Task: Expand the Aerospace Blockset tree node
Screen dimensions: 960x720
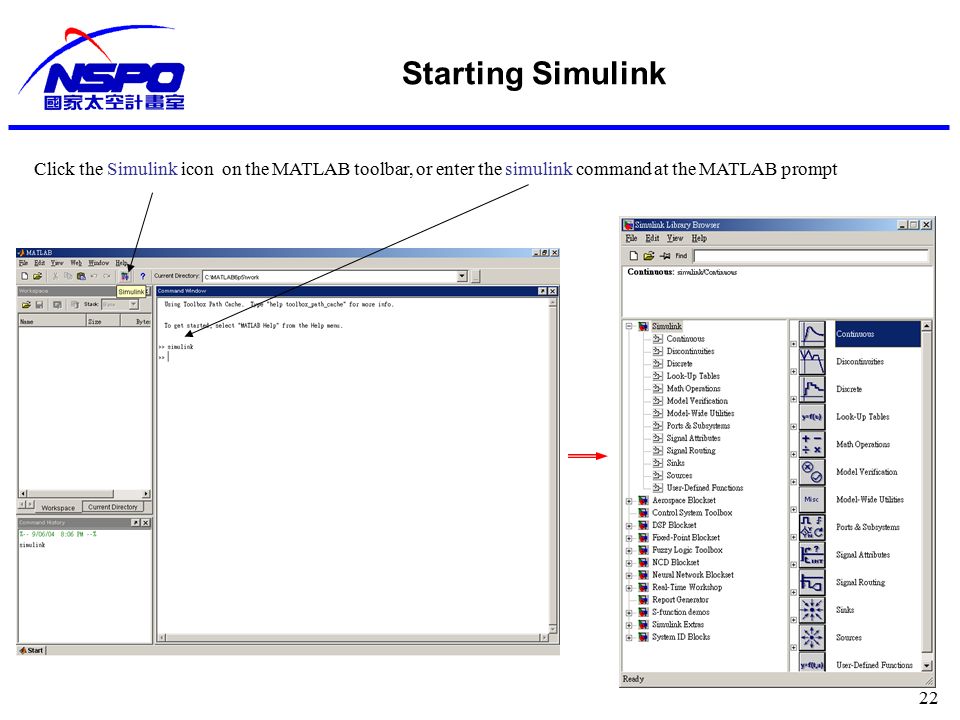Action: coord(629,501)
